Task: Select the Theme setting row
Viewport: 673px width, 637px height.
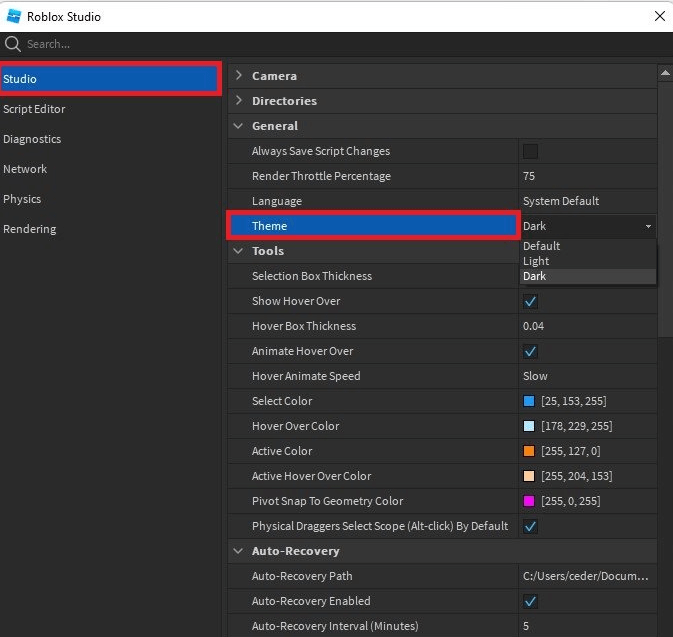Action: [373, 226]
